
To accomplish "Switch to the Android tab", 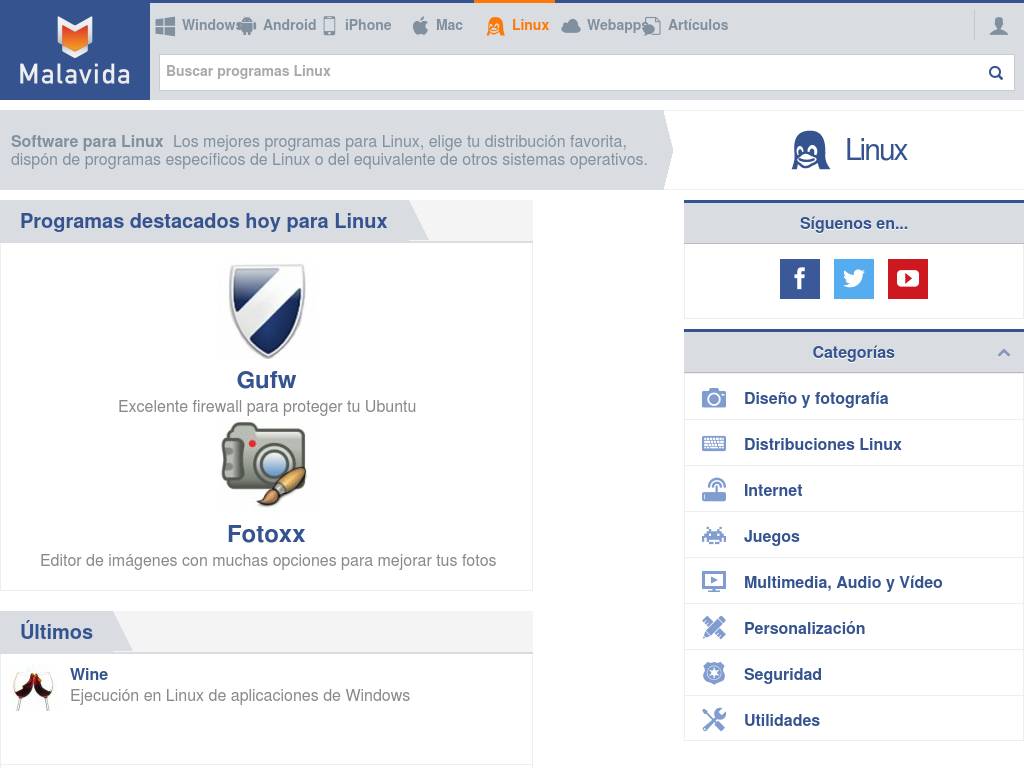I will click(289, 25).
